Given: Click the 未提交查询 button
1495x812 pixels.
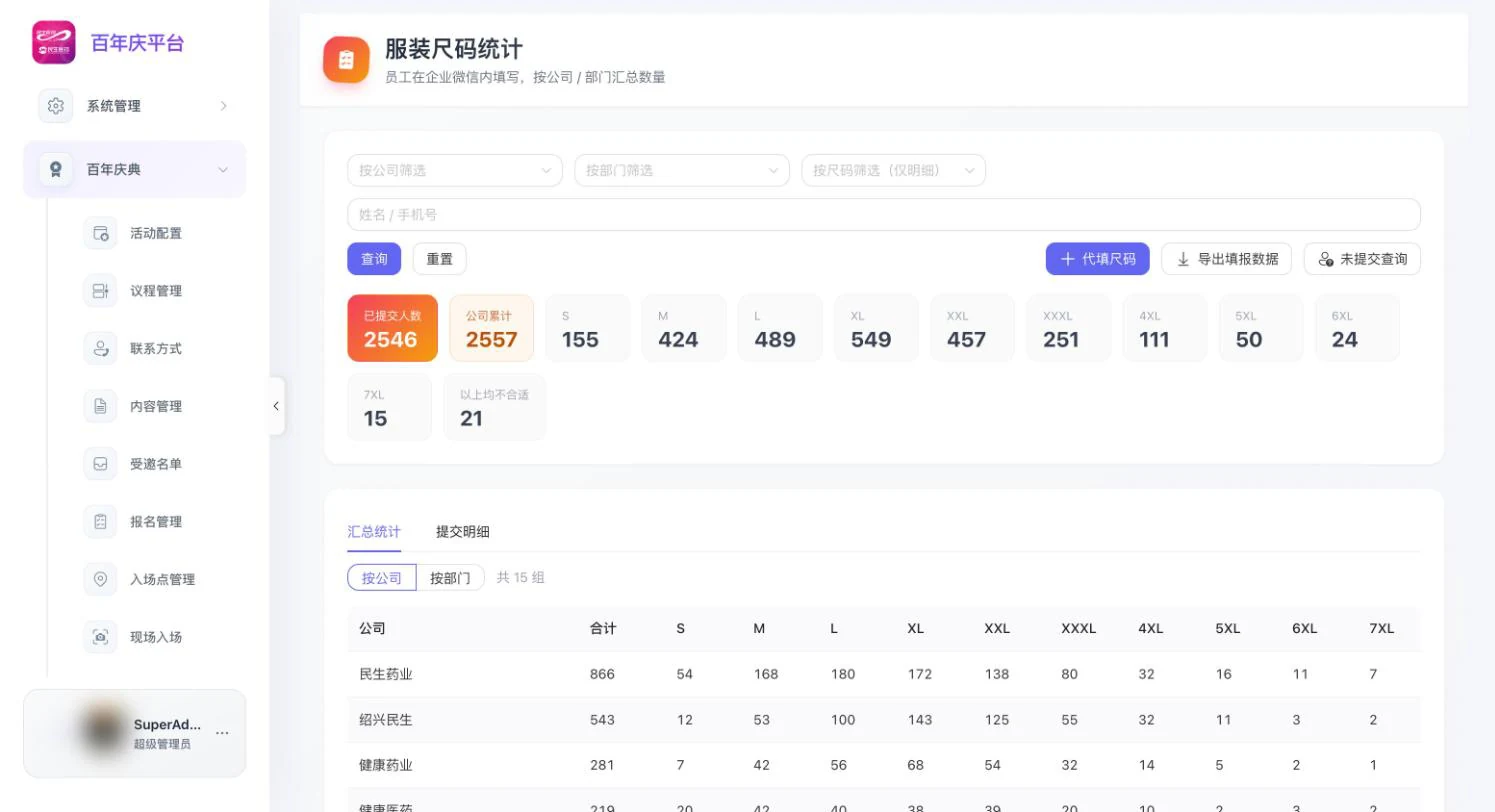Looking at the screenshot, I should click(x=1362, y=259).
